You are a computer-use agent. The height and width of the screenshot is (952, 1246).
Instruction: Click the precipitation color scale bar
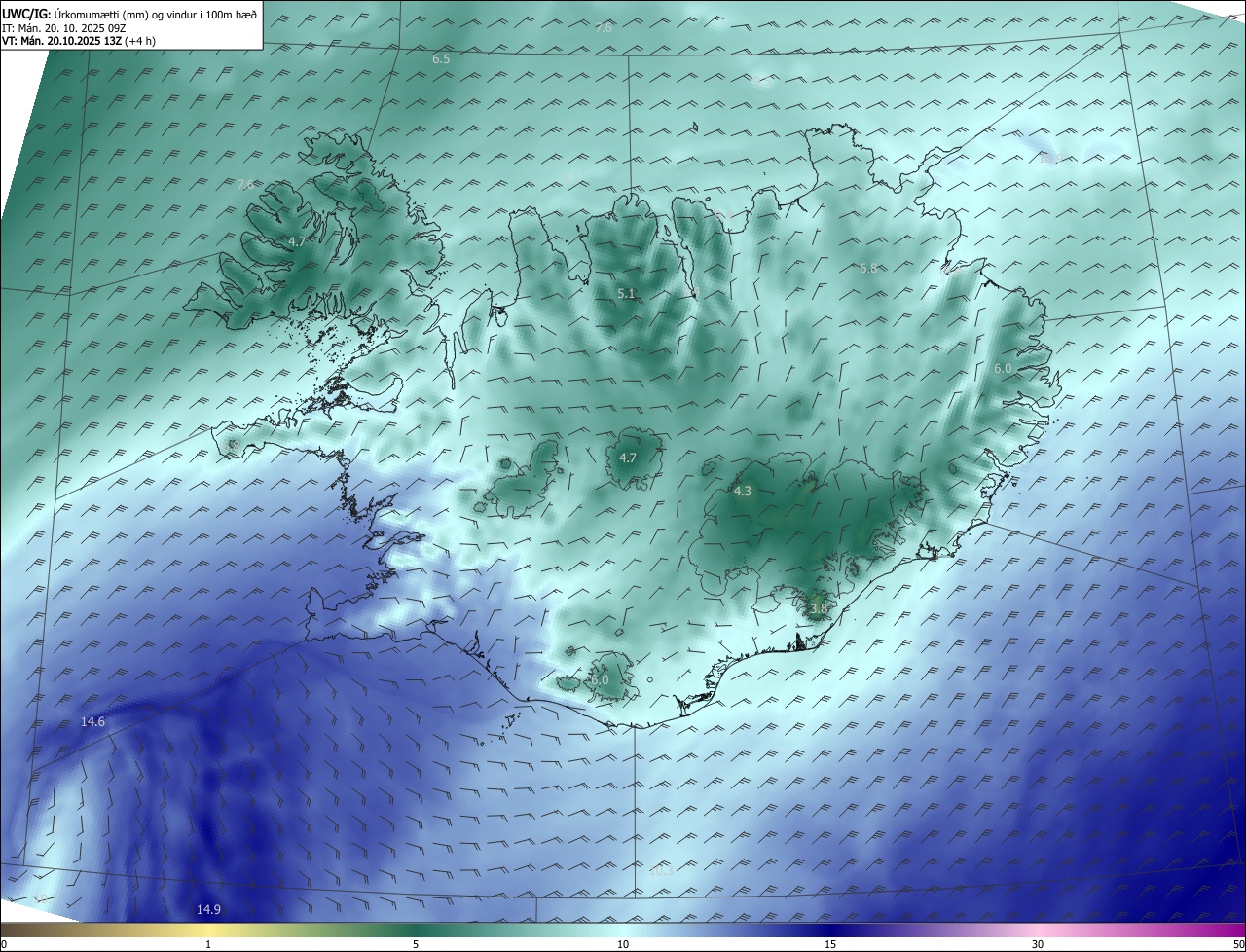coord(623,931)
